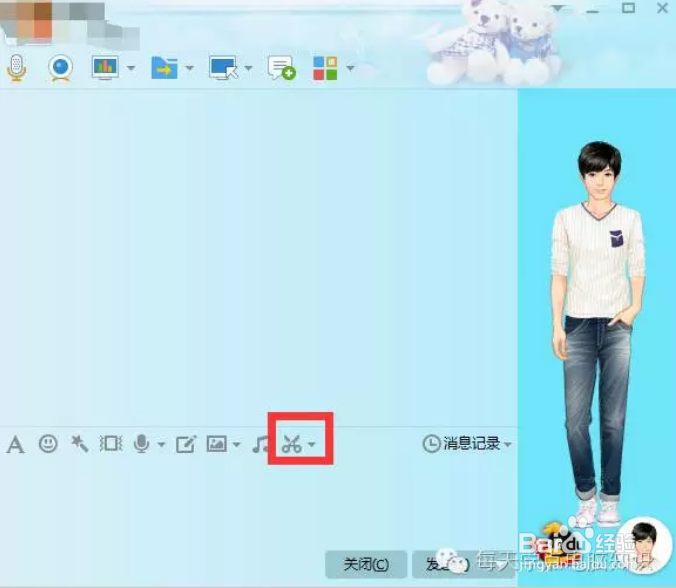This screenshot has width=676, height=588.
Task: Expand the remote desktop dropdown arrow
Action: pos(248,68)
